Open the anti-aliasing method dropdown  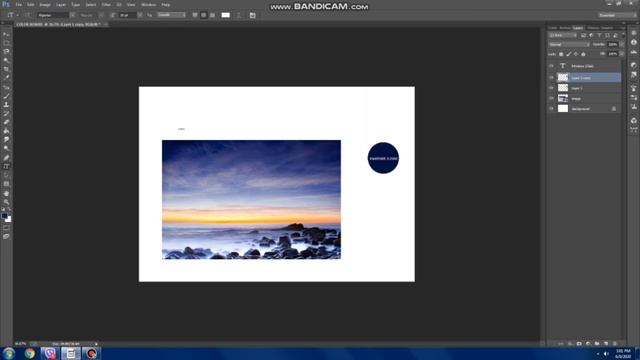(x=171, y=15)
